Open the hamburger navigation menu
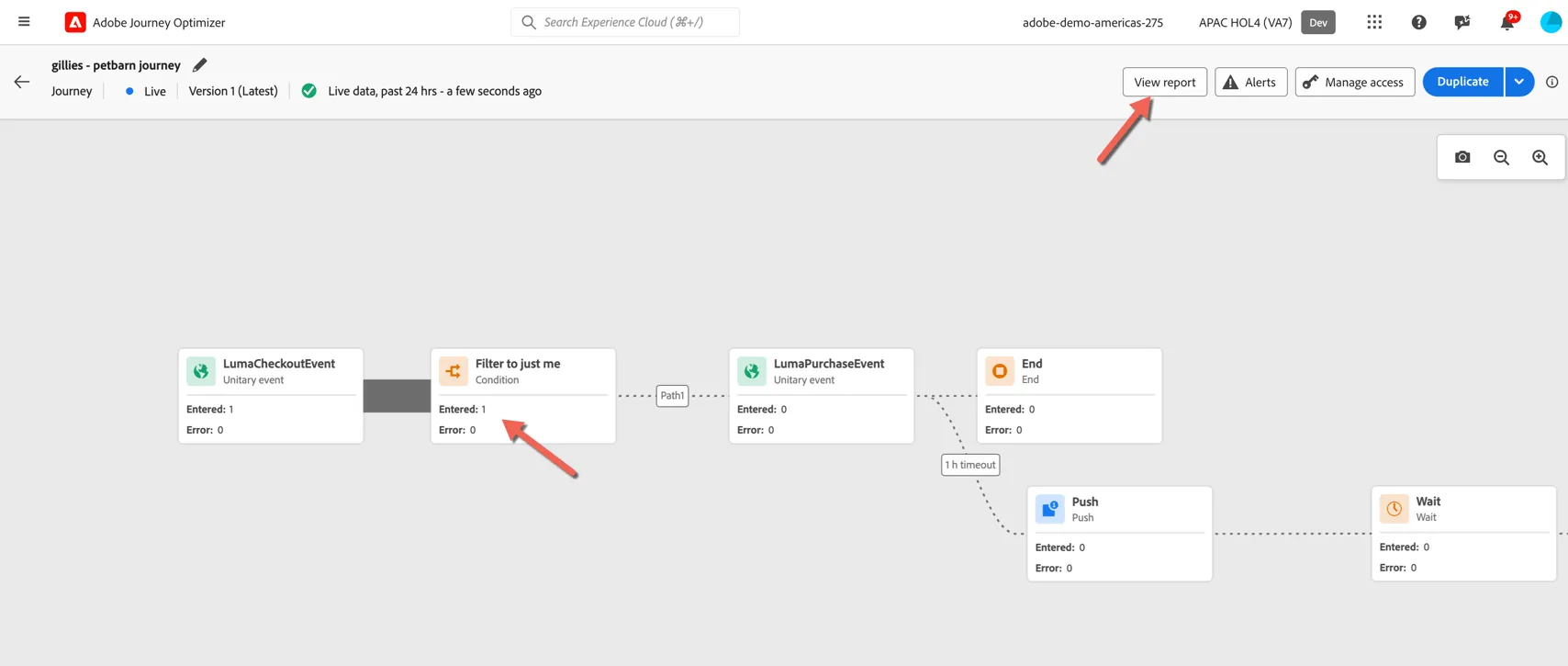 click(24, 22)
